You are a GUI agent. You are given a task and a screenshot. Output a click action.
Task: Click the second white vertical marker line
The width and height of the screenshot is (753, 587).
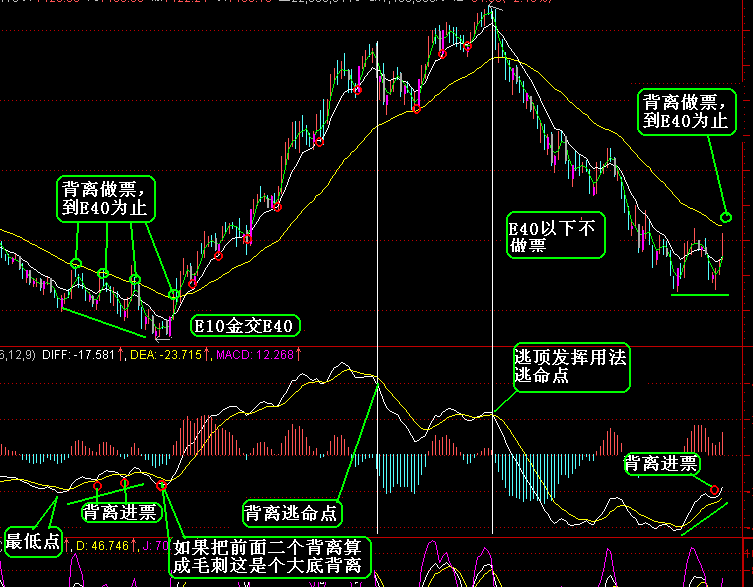click(492, 269)
